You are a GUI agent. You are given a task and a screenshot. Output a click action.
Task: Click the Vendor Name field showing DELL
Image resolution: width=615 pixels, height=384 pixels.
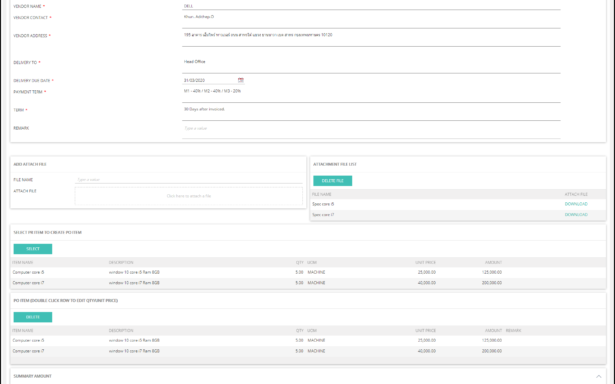click(x=371, y=6)
